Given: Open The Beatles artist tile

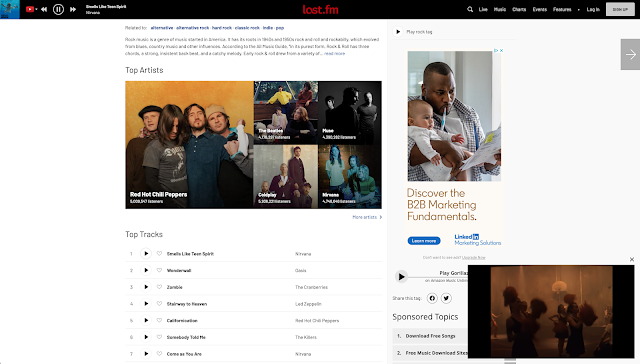Looking at the screenshot, I should click(x=286, y=113).
